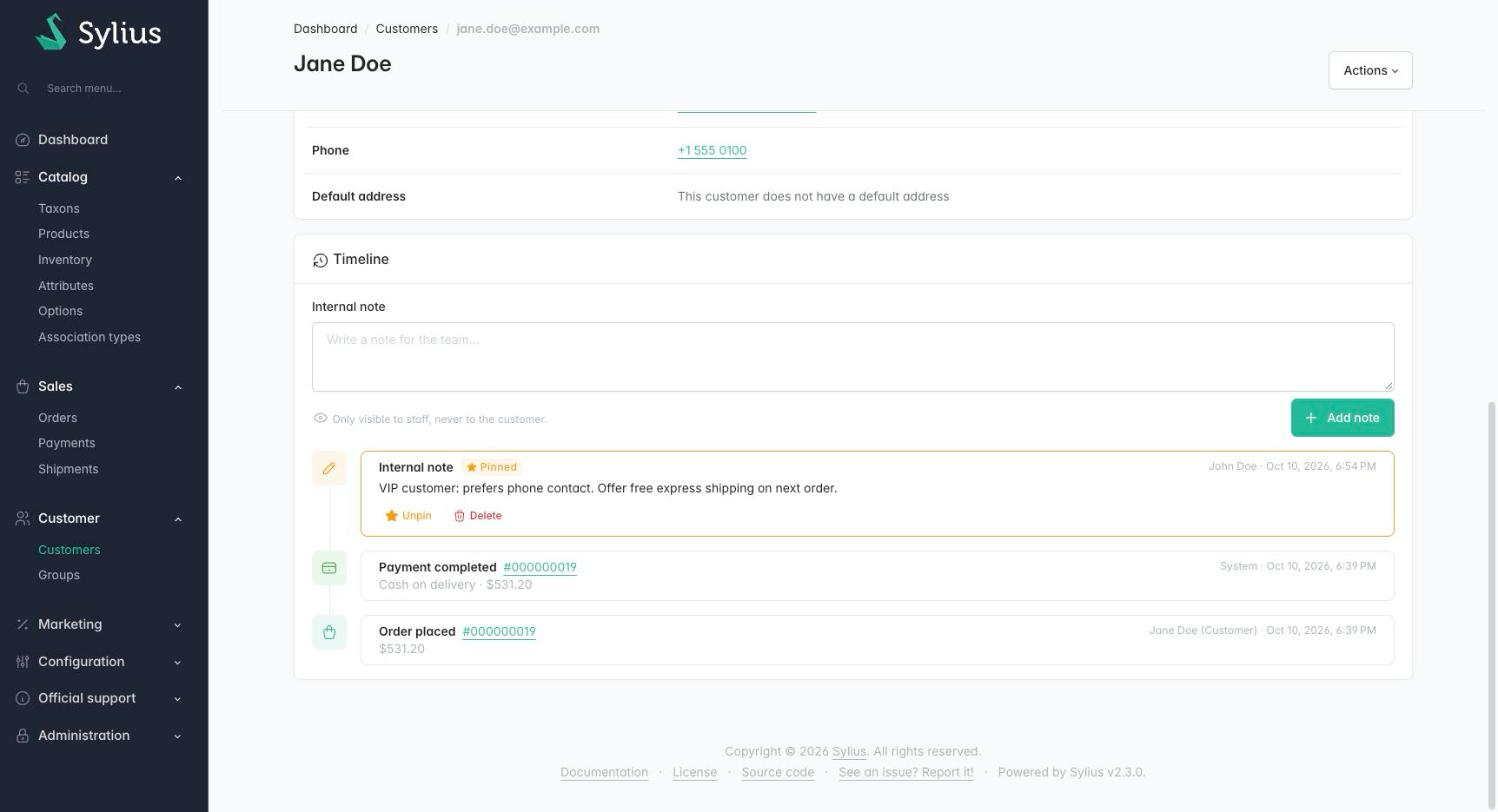Focus the Internal note text area
Screen dimensions: 1498x812
point(853,357)
